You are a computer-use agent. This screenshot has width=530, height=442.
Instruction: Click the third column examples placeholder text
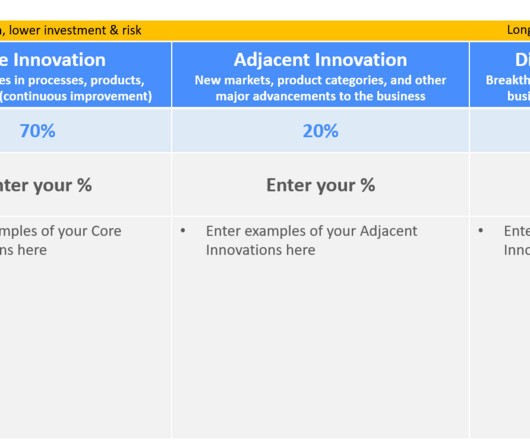(517, 241)
